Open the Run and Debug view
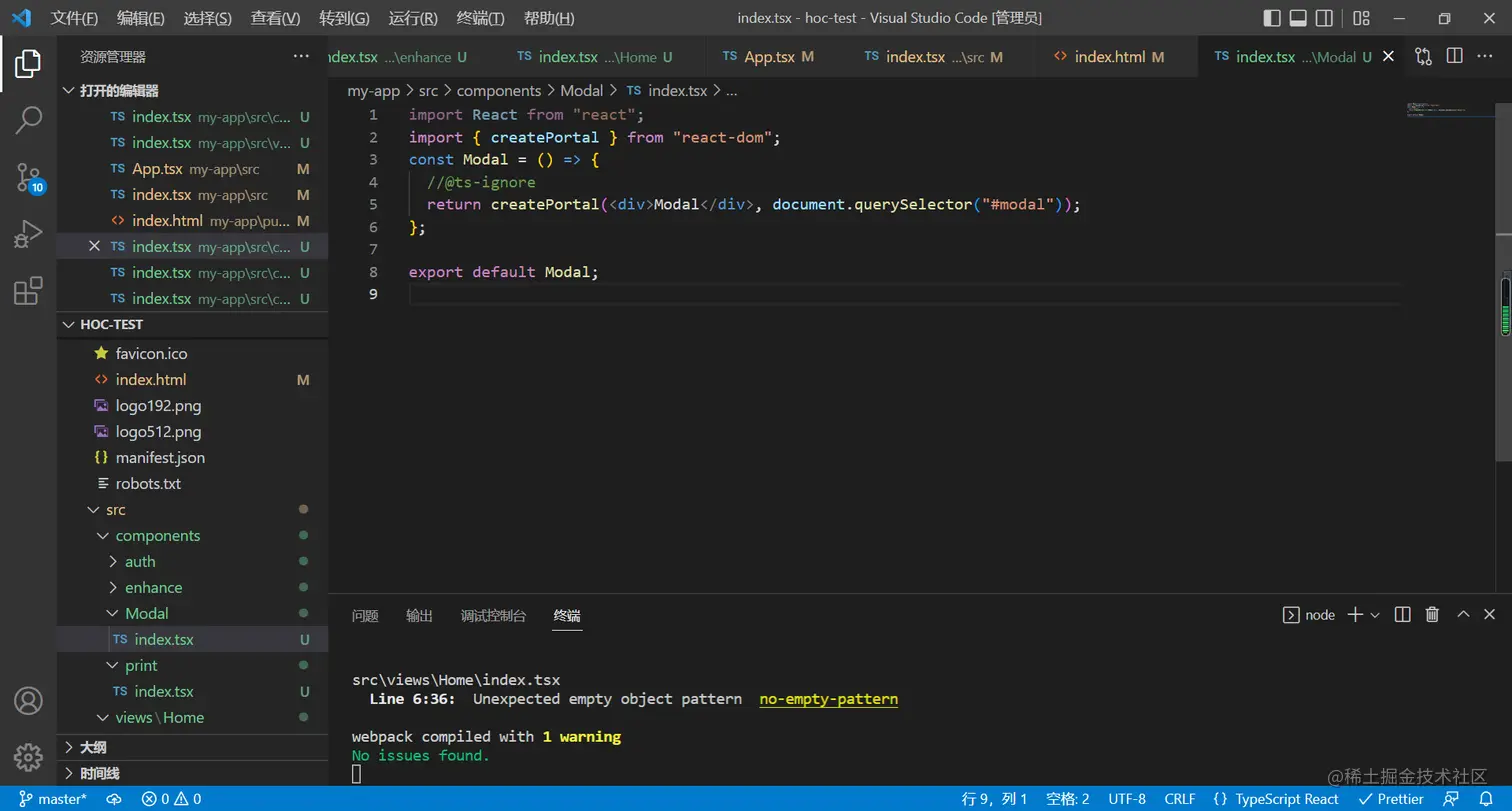This screenshot has width=1512, height=811. pyautogui.click(x=28, y=235)
